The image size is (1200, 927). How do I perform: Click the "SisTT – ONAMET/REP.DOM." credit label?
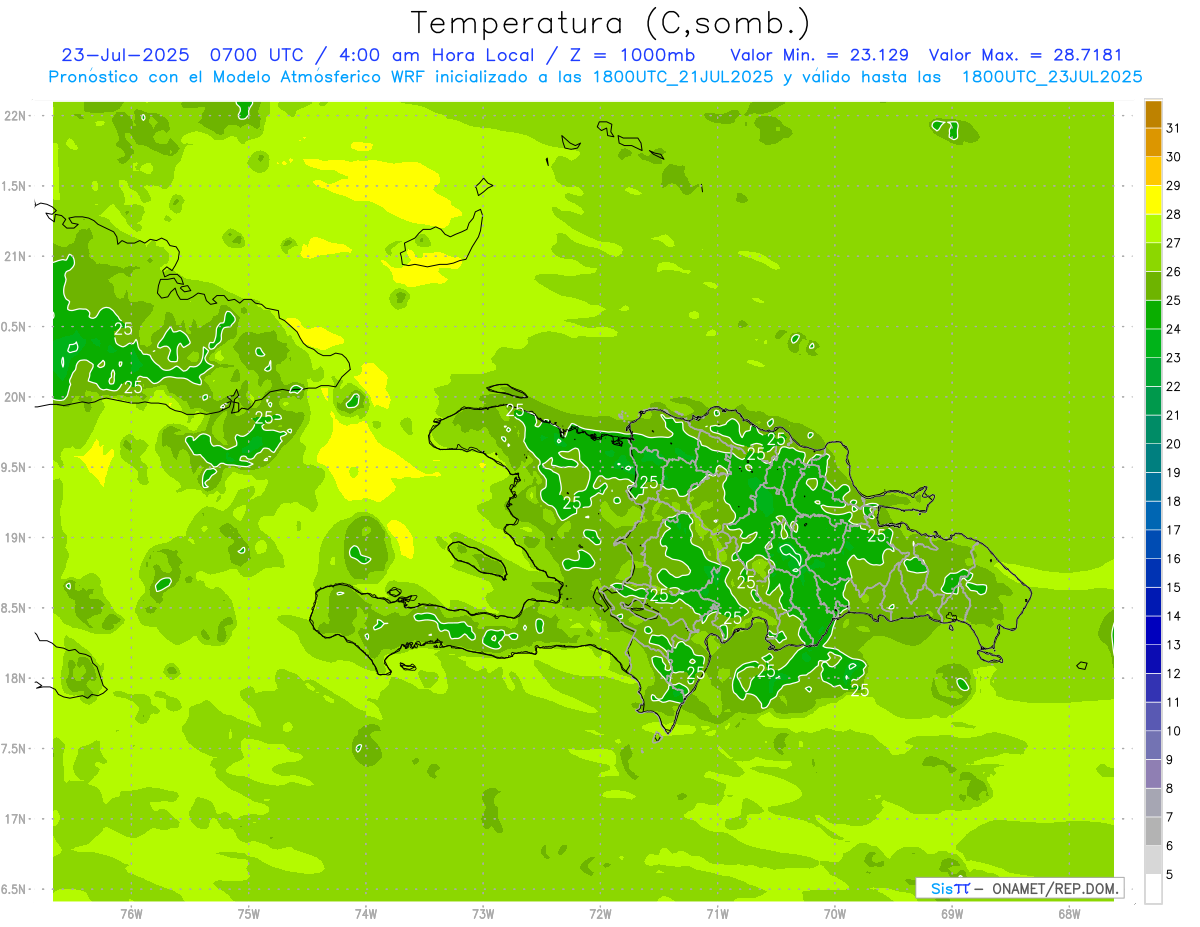[1019, 888]
